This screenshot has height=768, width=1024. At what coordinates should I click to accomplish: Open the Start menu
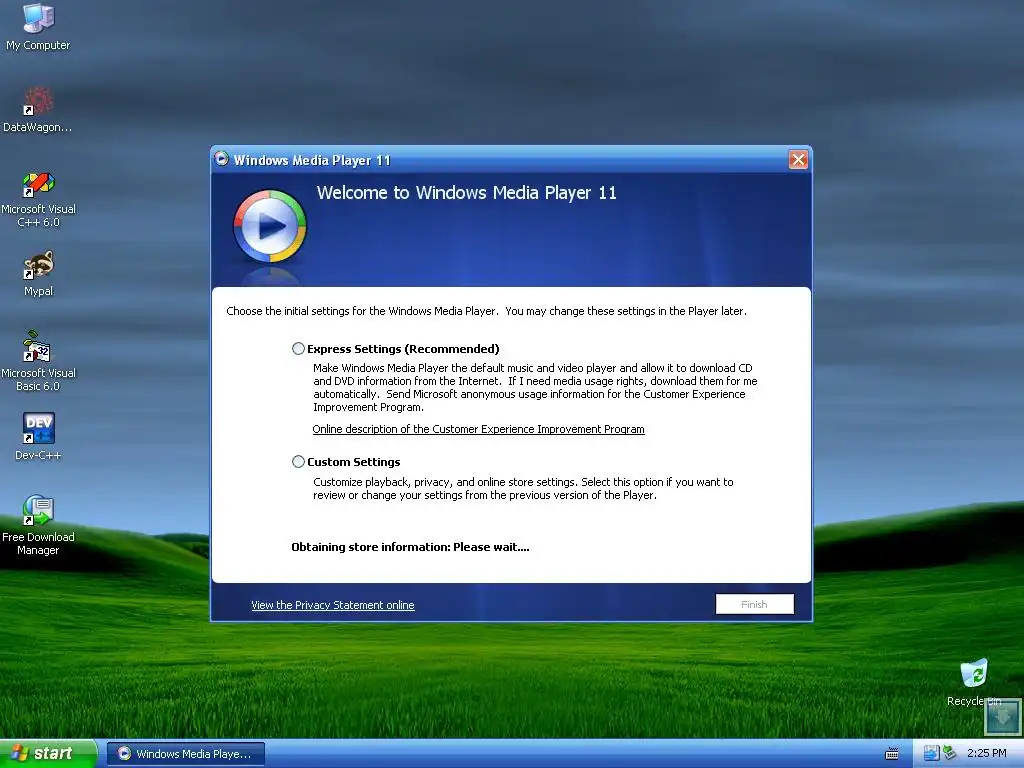point(48,753)
